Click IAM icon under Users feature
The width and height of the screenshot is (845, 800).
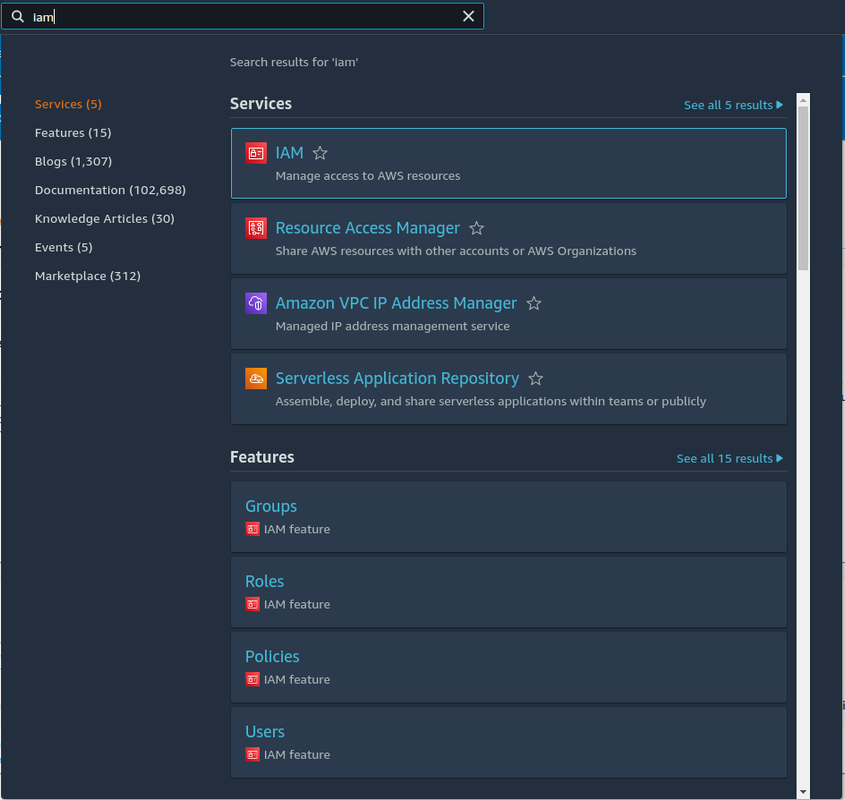tap(252, 755)
